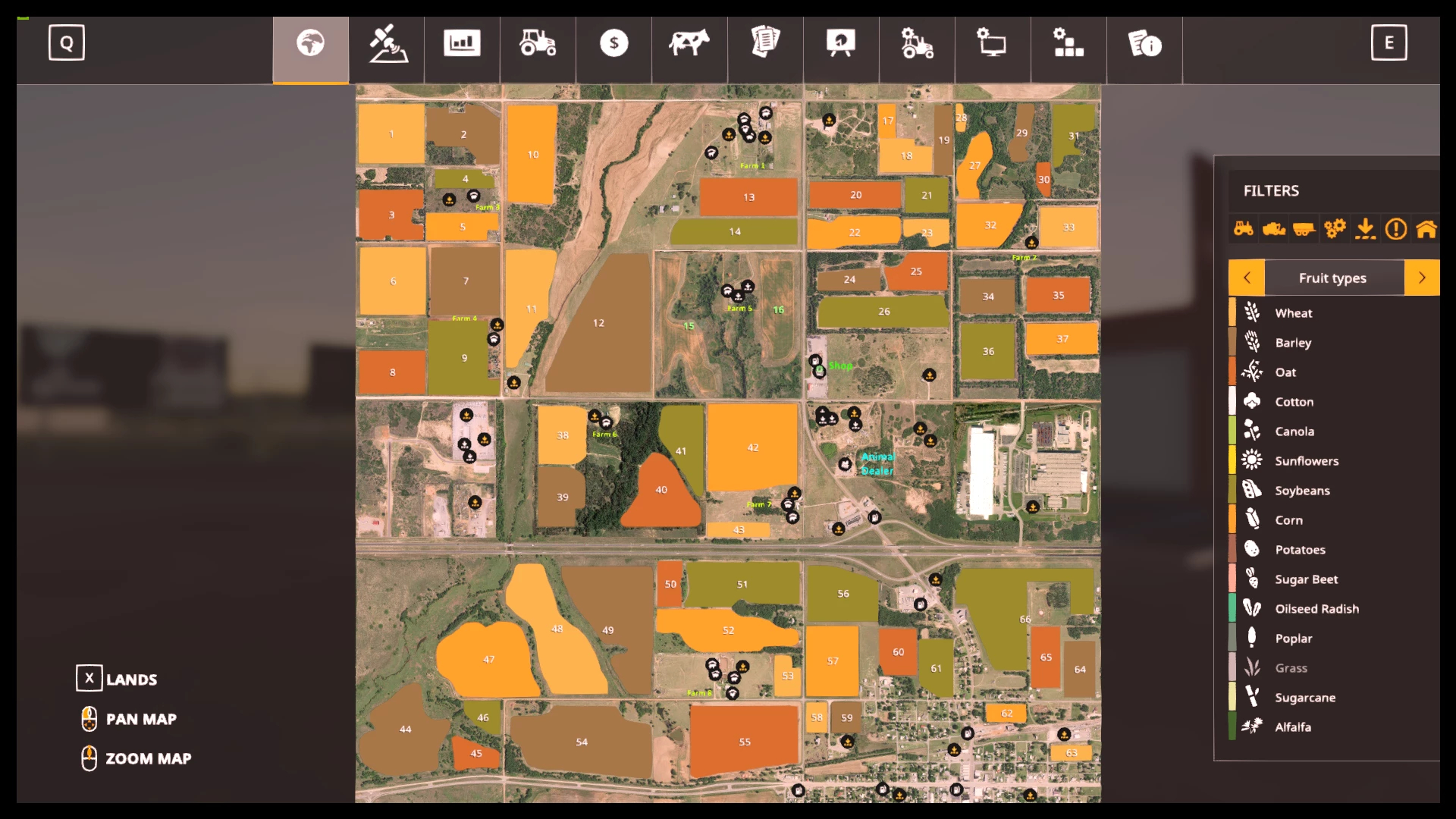Toggle the gears filter icon
Image resolution: width=1456 pixels, height=819 pixels.
click(x=1335, y=228)
